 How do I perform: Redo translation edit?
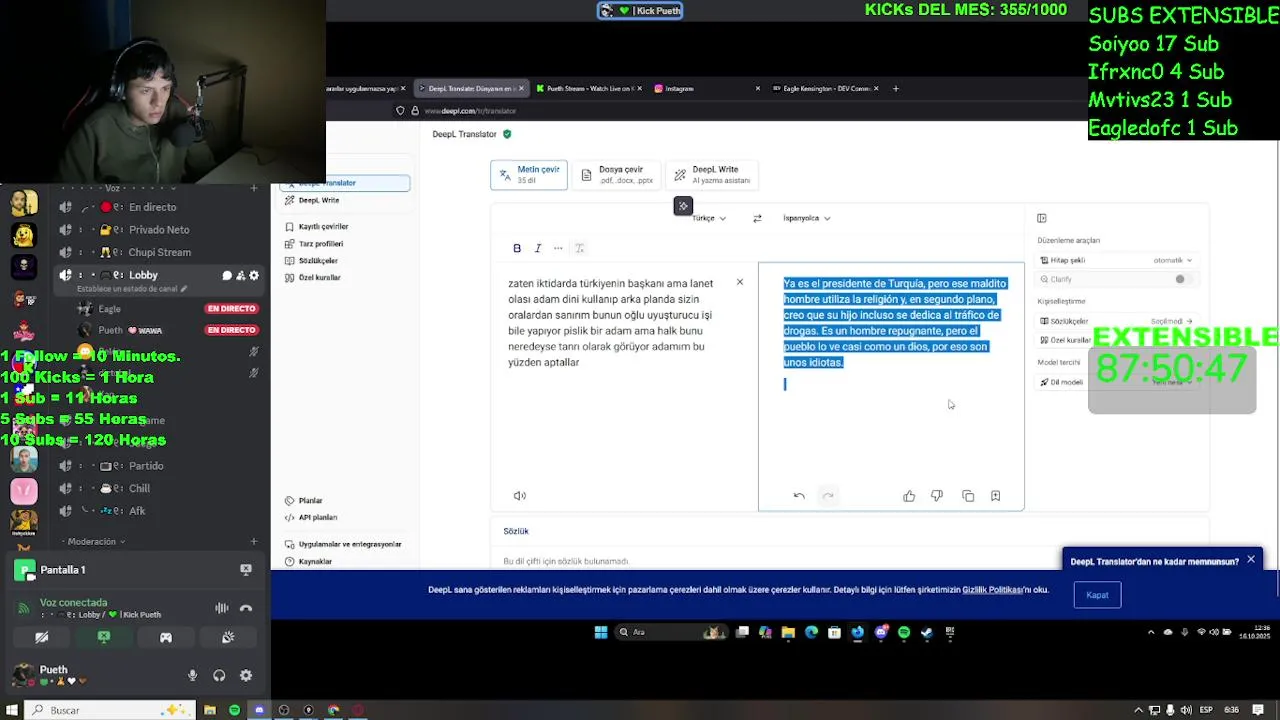pyautogui.click(x=828, y=496)
